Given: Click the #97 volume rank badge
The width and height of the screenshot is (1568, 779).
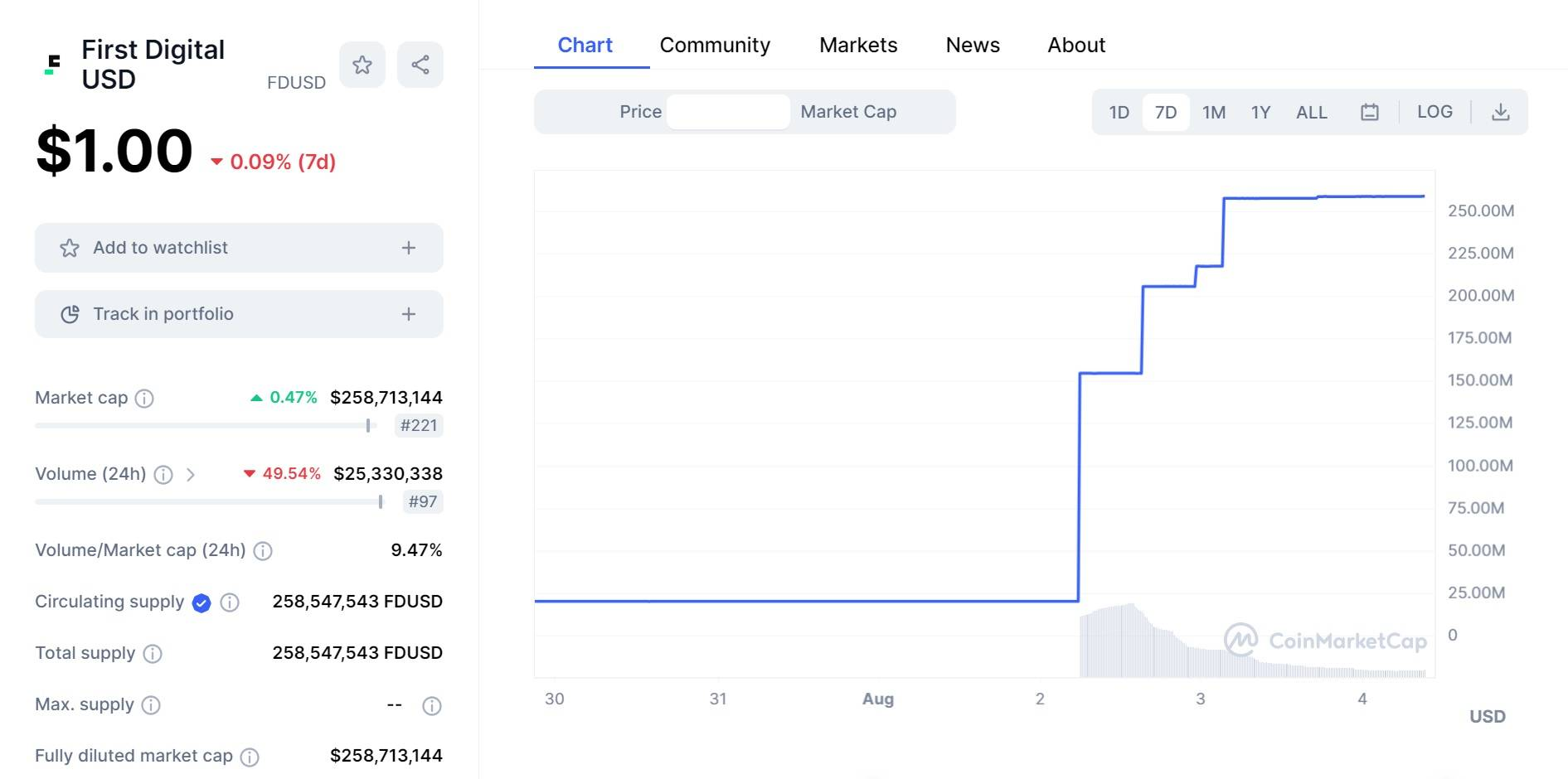Looking at the screenshot, I should point(423,502).
